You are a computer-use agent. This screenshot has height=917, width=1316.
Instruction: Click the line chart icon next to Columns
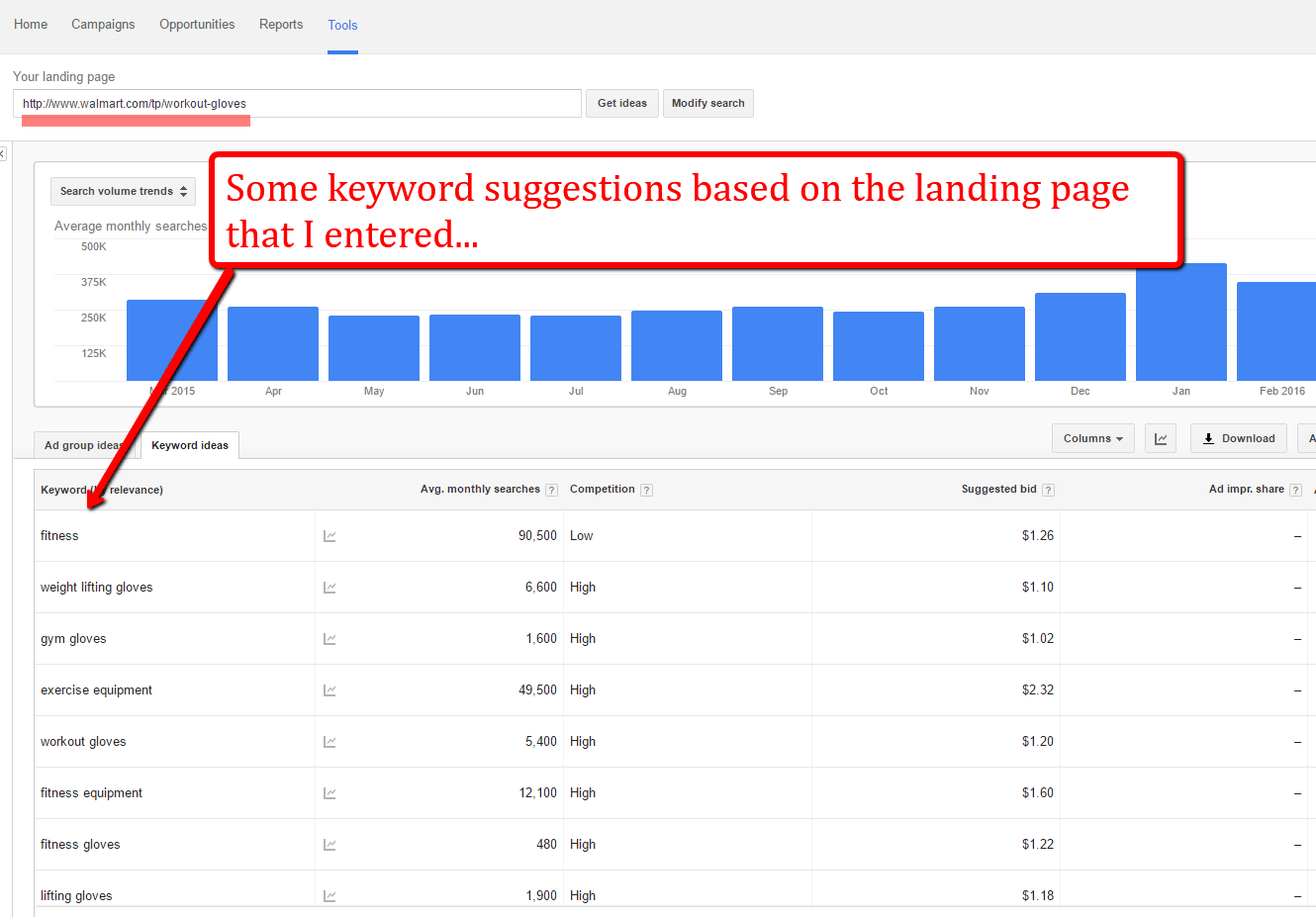tap(1160, 438)
